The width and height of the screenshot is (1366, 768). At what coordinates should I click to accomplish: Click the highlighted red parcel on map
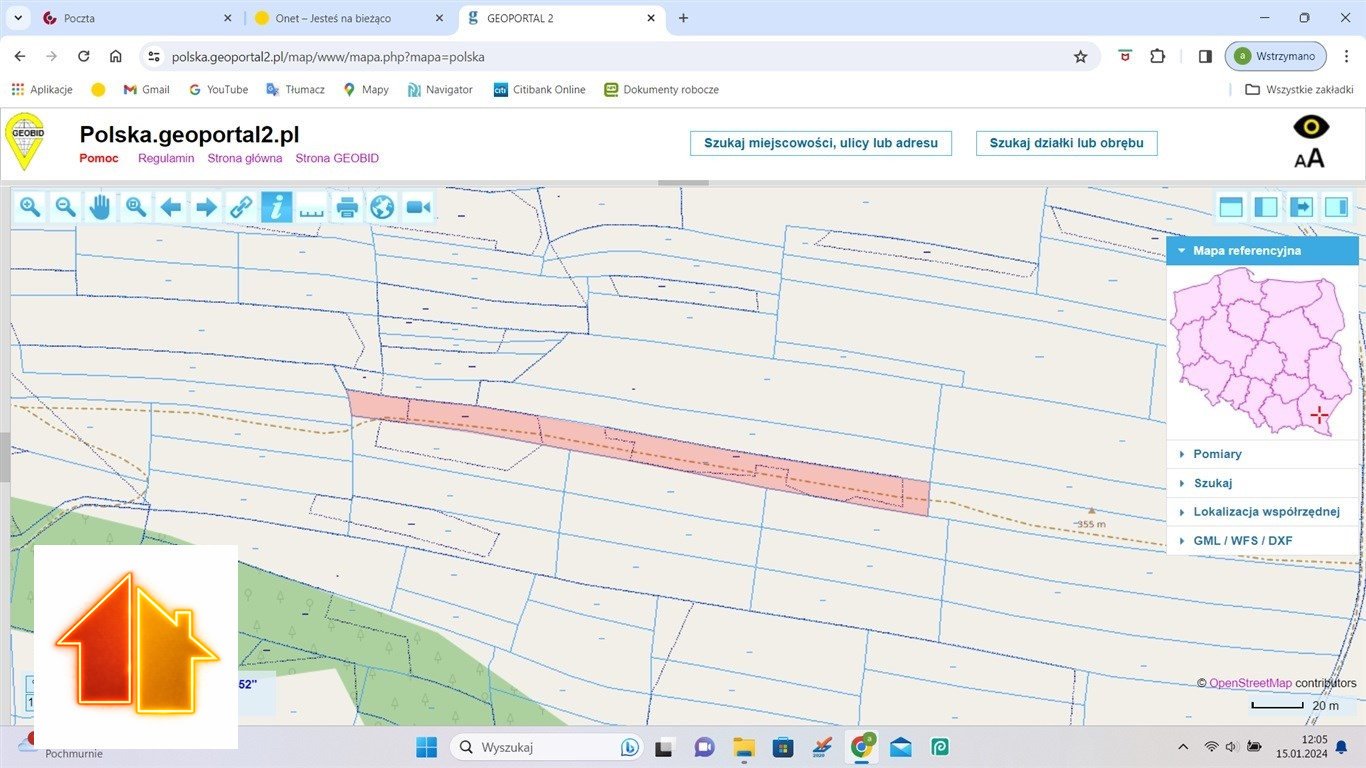coord(640,450)
